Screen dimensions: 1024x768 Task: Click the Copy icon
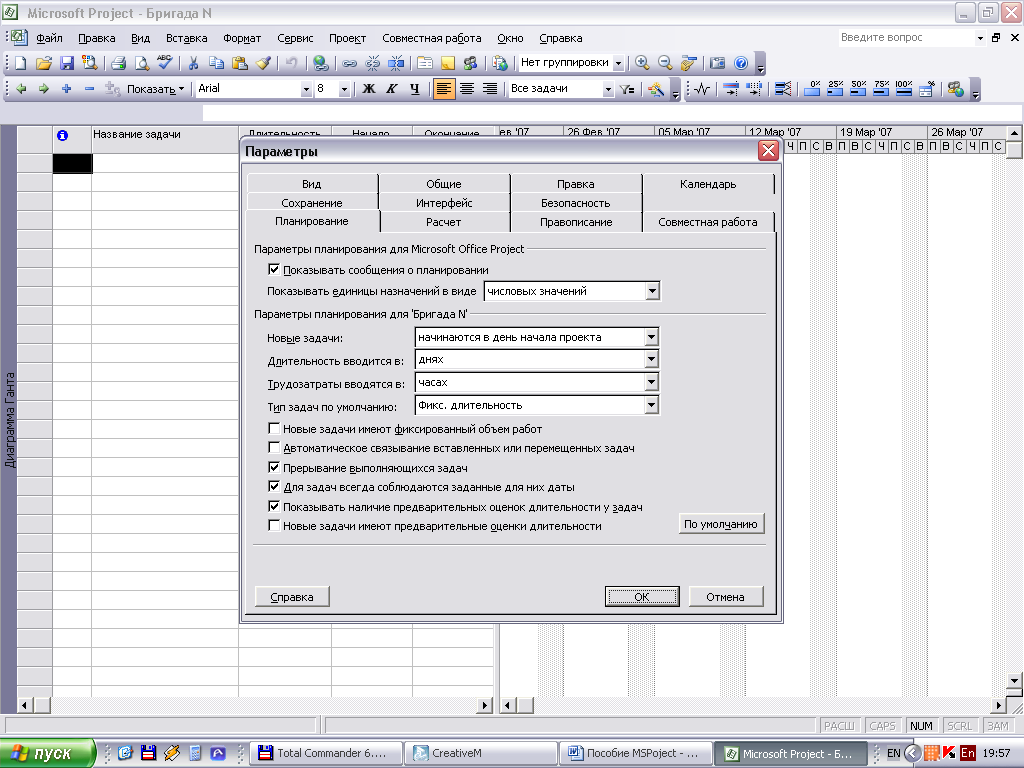pos(216,63)
